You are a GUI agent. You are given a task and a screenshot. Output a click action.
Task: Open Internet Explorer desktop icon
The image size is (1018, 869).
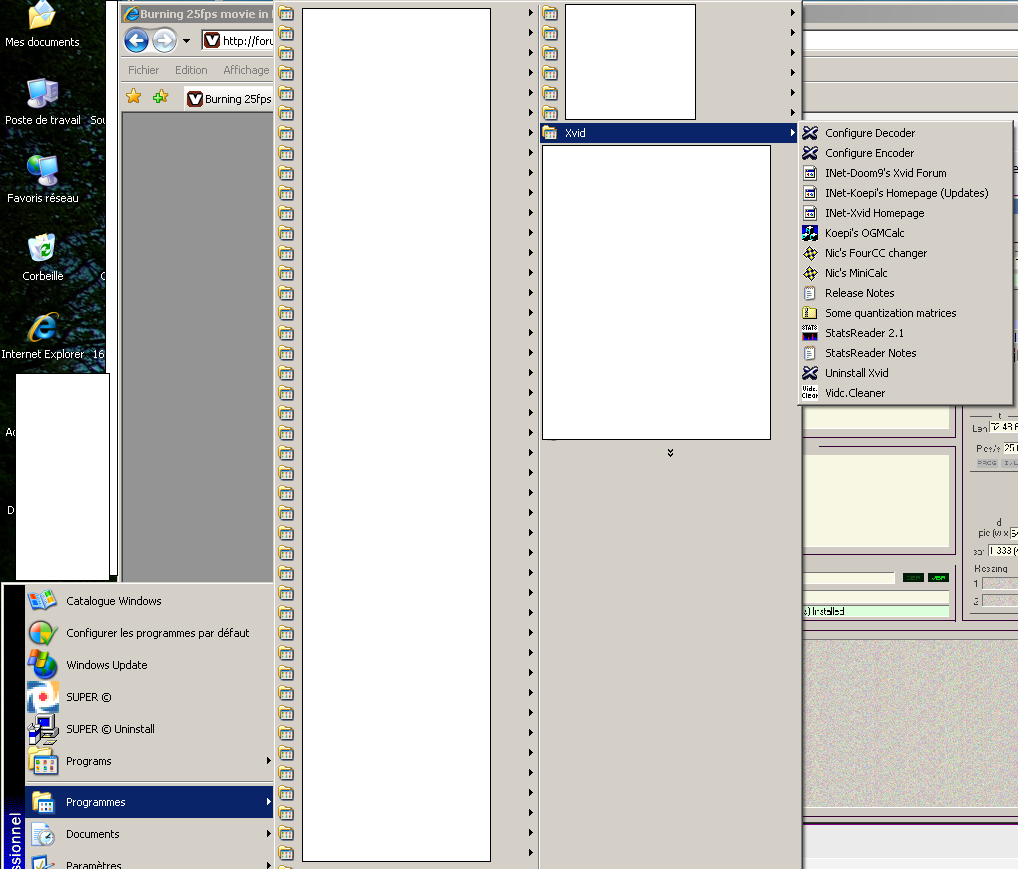point(43,336)
